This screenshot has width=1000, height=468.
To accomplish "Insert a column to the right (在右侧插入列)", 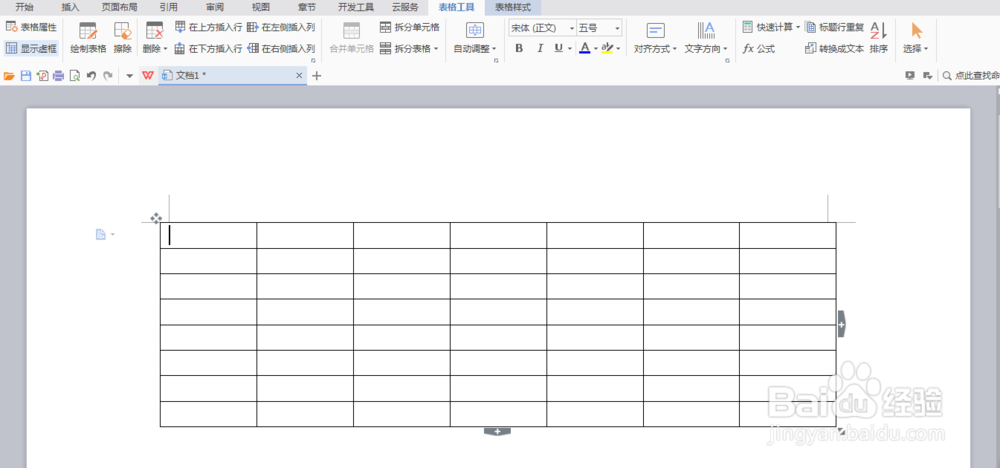I will (x=281, y=48).
